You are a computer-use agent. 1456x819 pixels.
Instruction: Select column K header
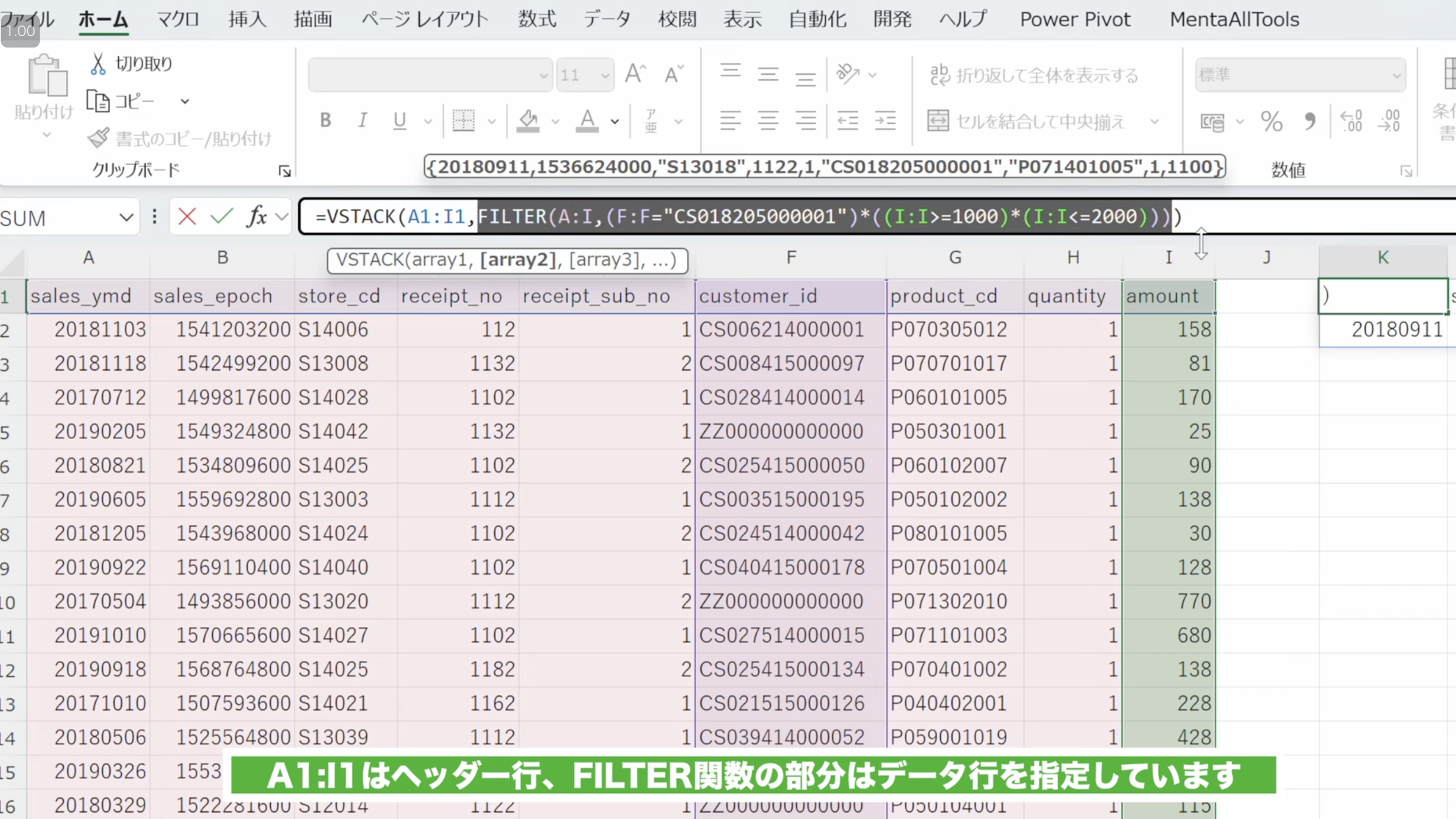[x=1382, y=258]
